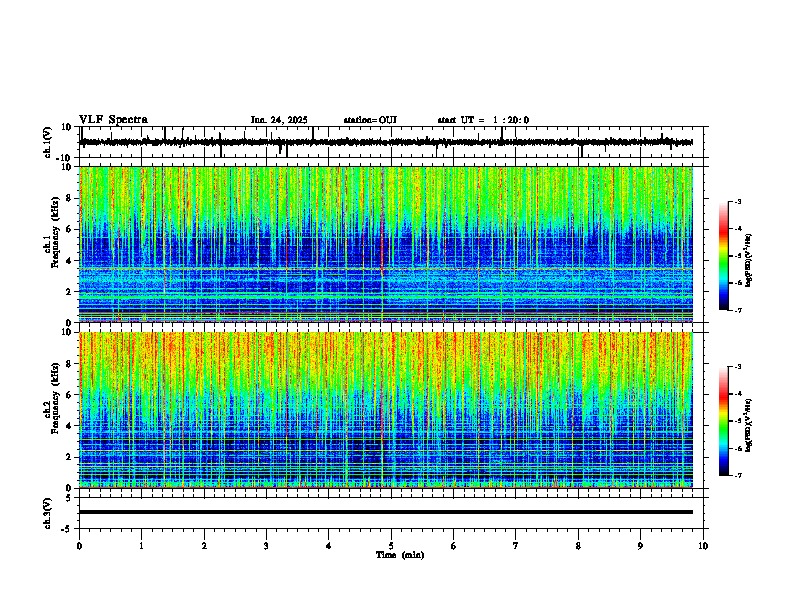
Task: Click the ch.1 voltage waveform trace
Action: coord(386,142)
